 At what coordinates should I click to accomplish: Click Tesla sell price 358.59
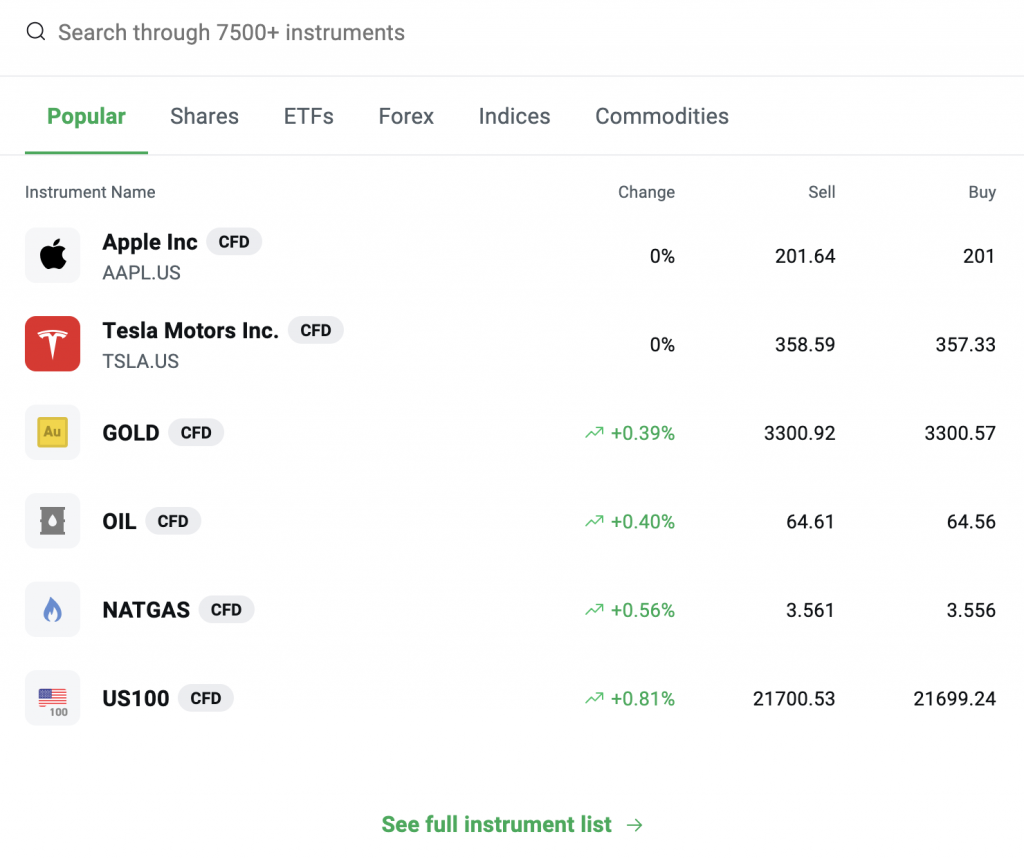(805, 344)
